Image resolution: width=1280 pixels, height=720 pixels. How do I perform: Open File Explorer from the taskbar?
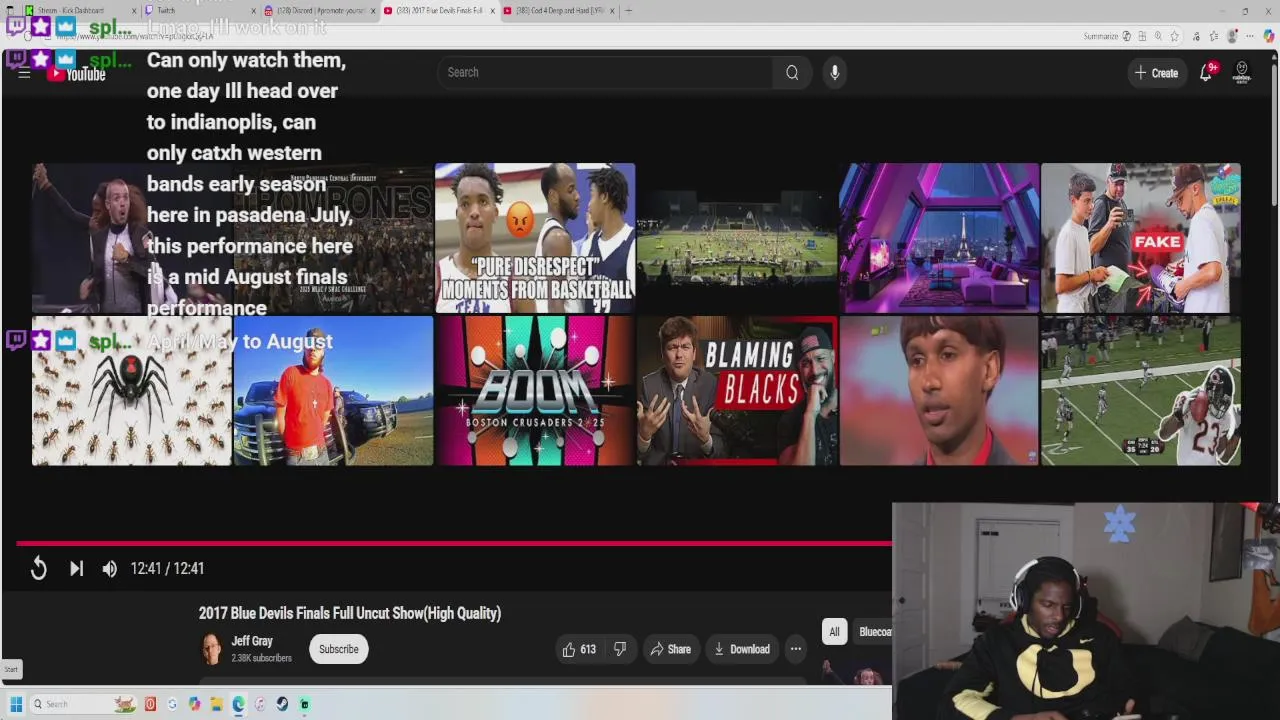coord(216,704)
